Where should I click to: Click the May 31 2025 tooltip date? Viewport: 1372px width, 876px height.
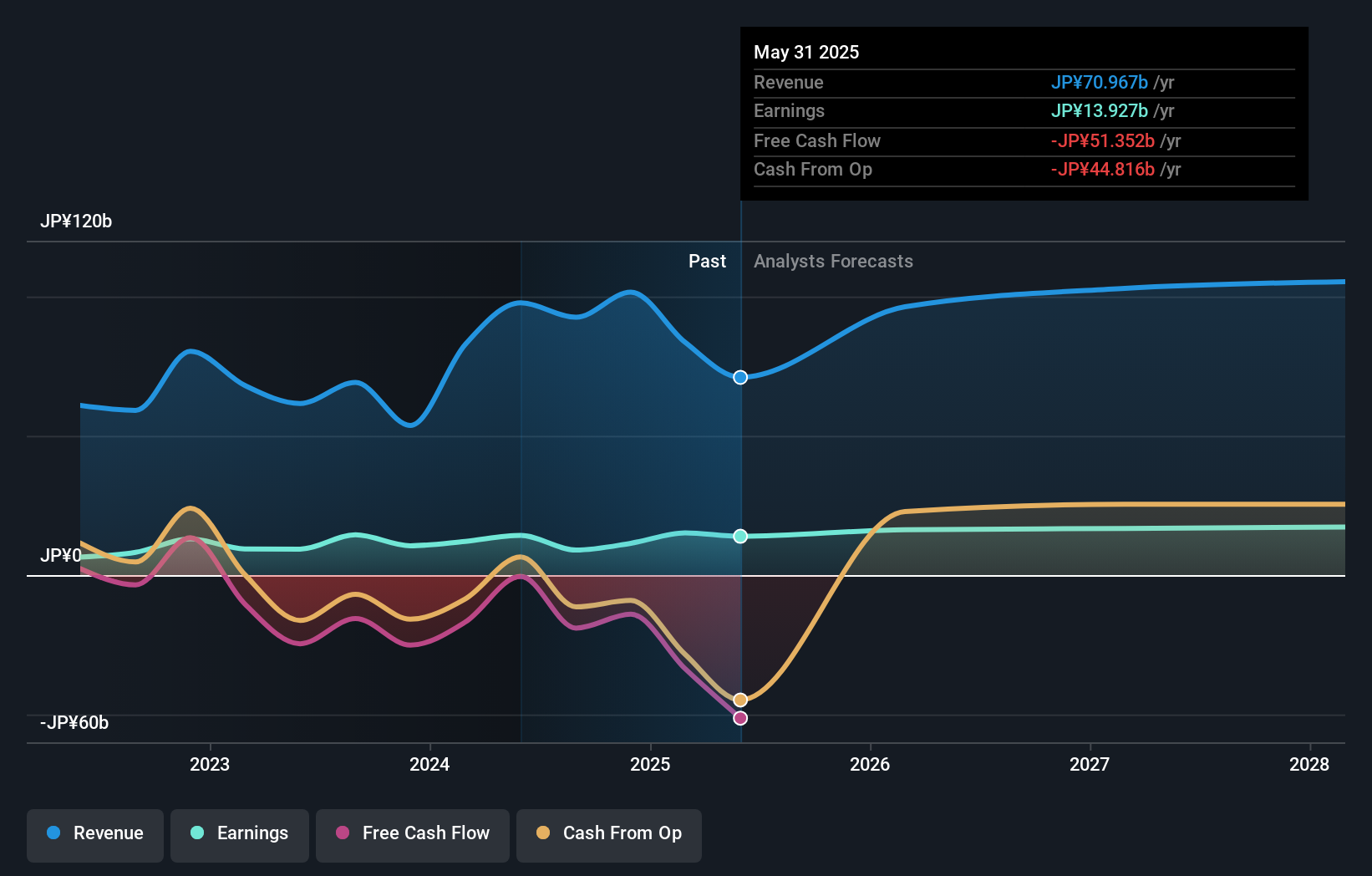[x=806, y=52]
